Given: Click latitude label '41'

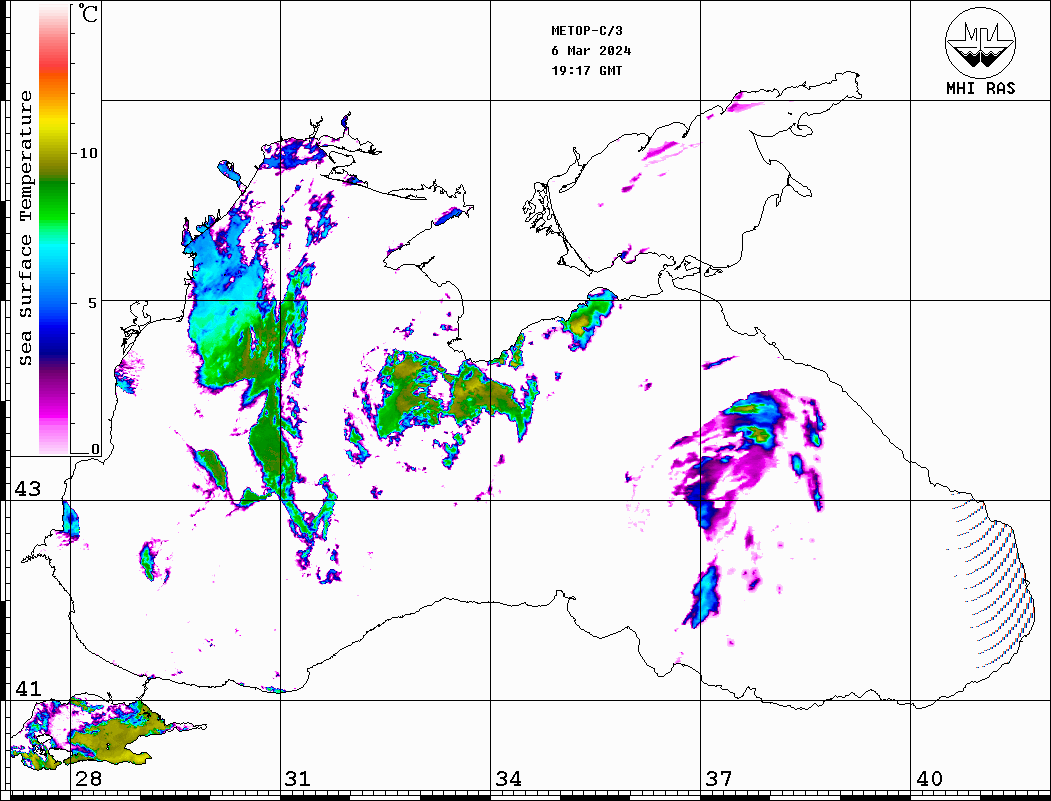Looking at the screenshot, I should 28,688.
